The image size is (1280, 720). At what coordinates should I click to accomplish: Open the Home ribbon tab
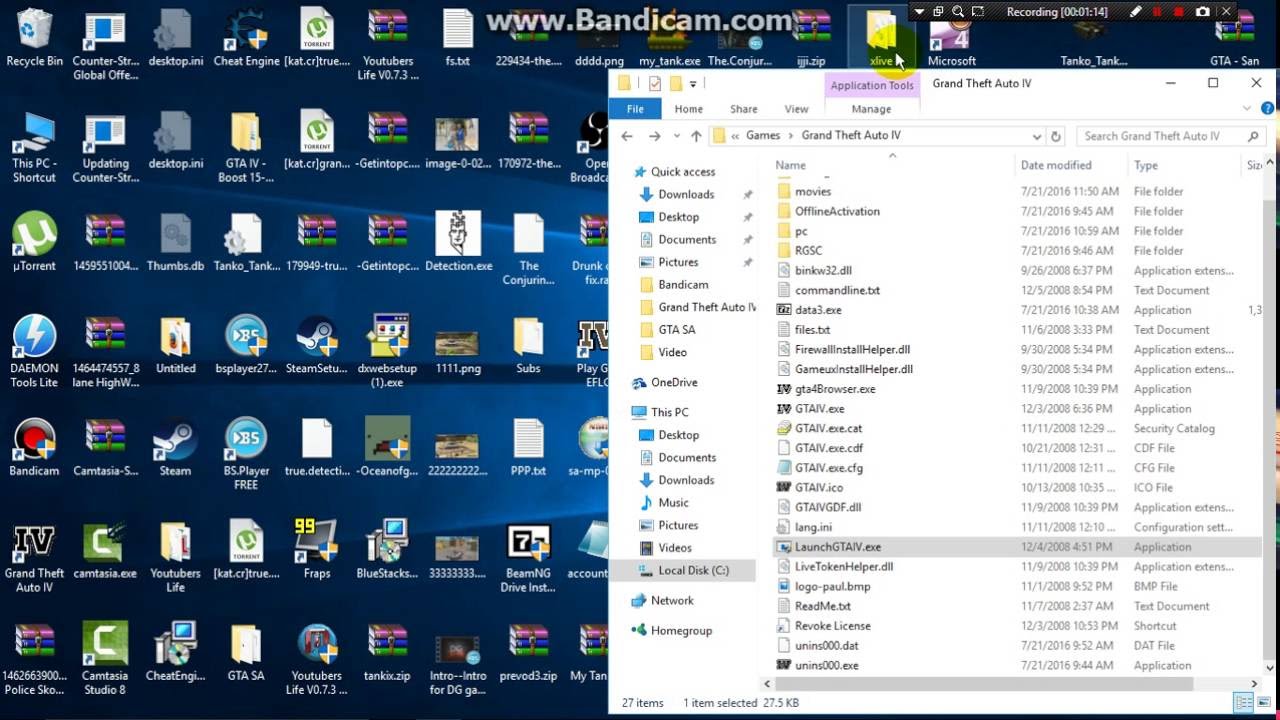tap(688, 109)
